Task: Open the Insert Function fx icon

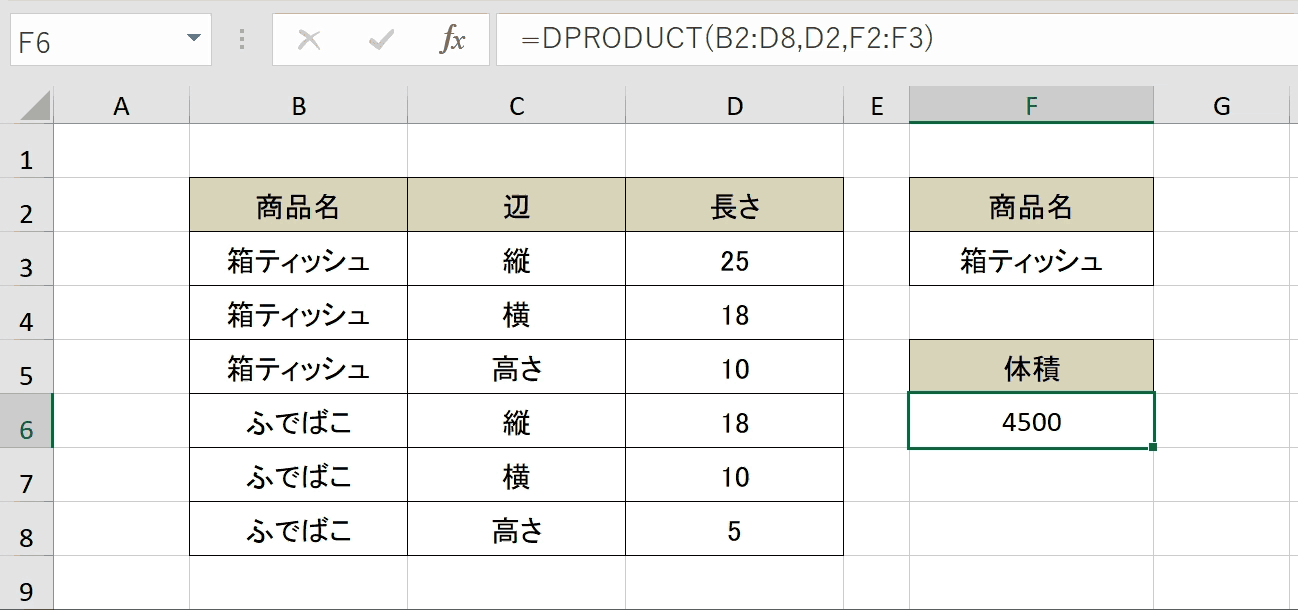Action: click(453, 40)
